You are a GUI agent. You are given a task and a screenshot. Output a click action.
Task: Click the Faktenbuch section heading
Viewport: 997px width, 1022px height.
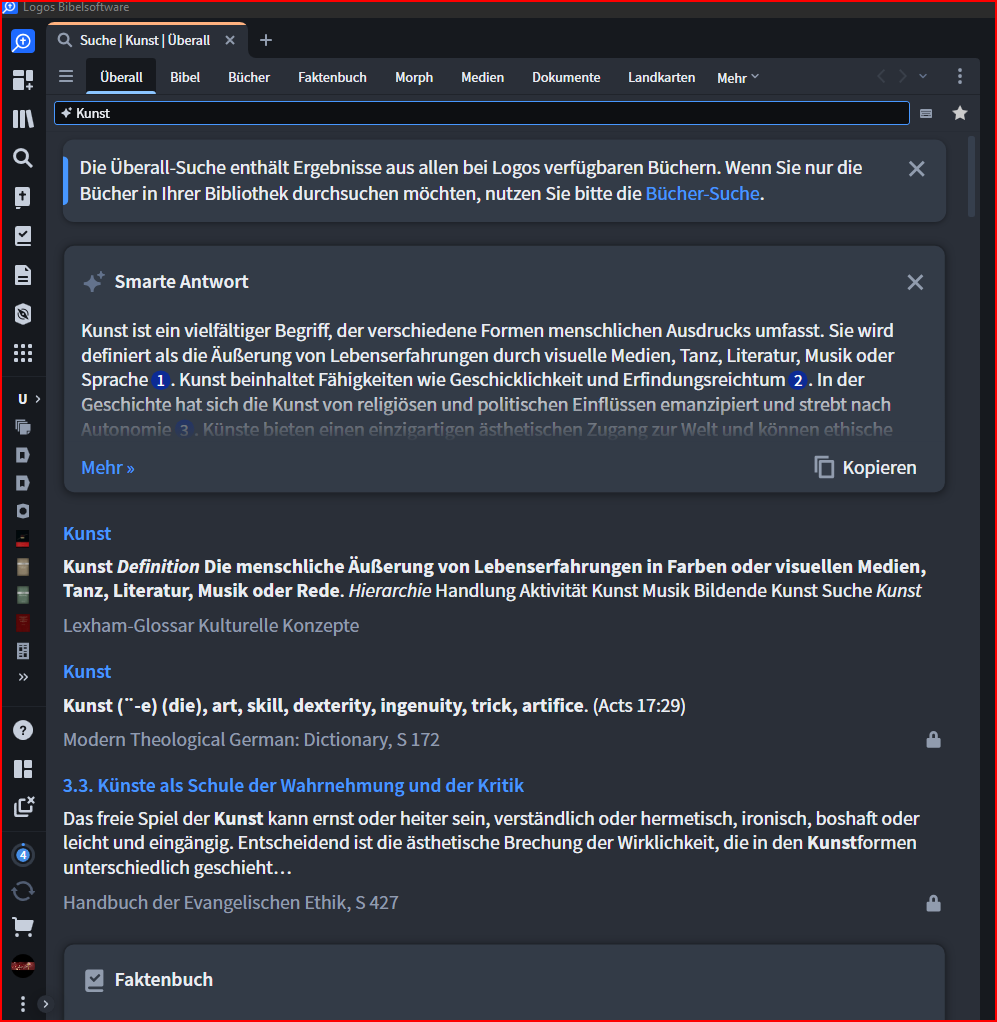[164, 980]
